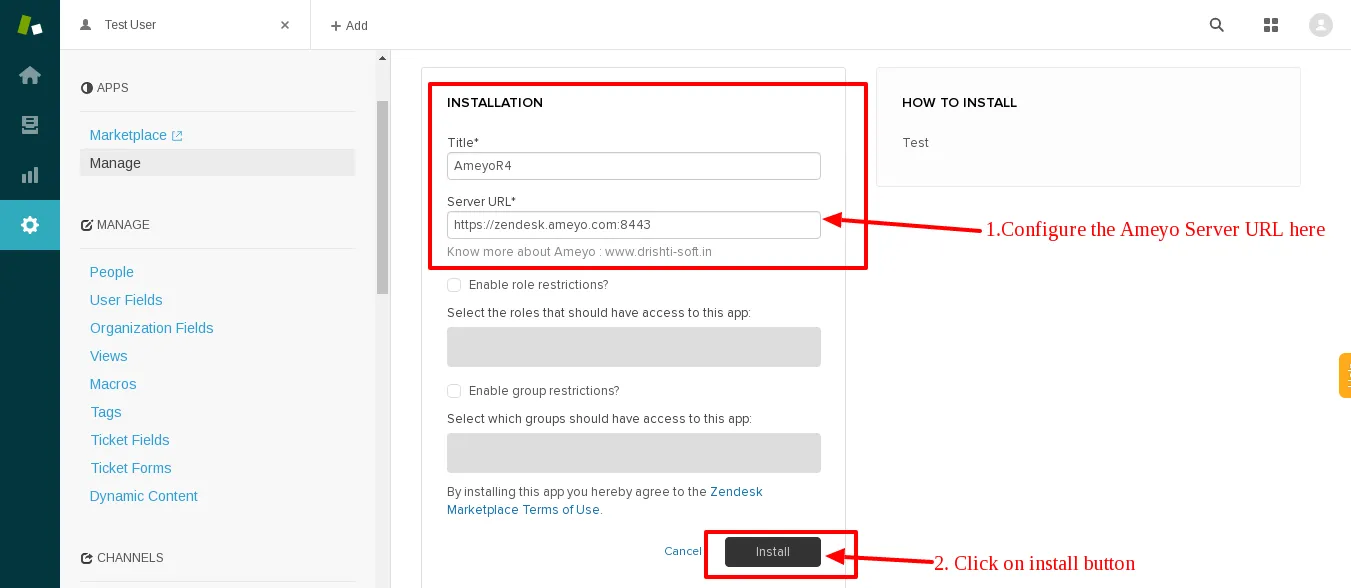Click the INSTALLATION heading
The image size is (1351, 588).
495,103
